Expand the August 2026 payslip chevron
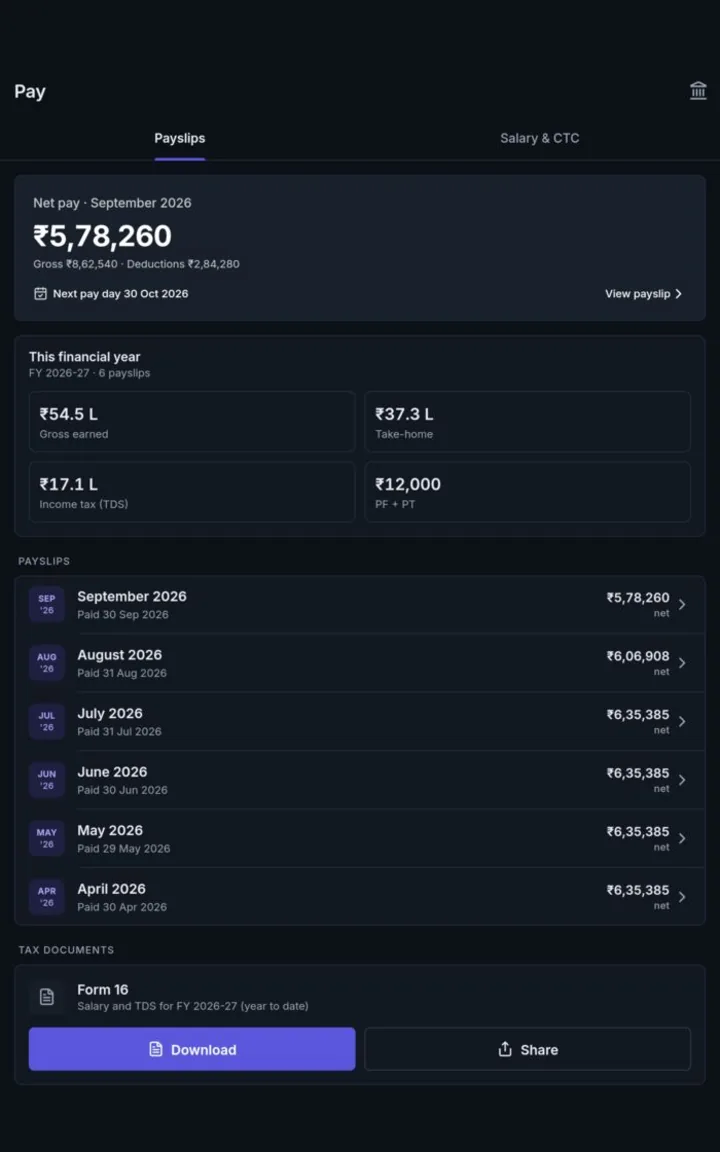Screen dimensions: 720x1152 point(682,663)
